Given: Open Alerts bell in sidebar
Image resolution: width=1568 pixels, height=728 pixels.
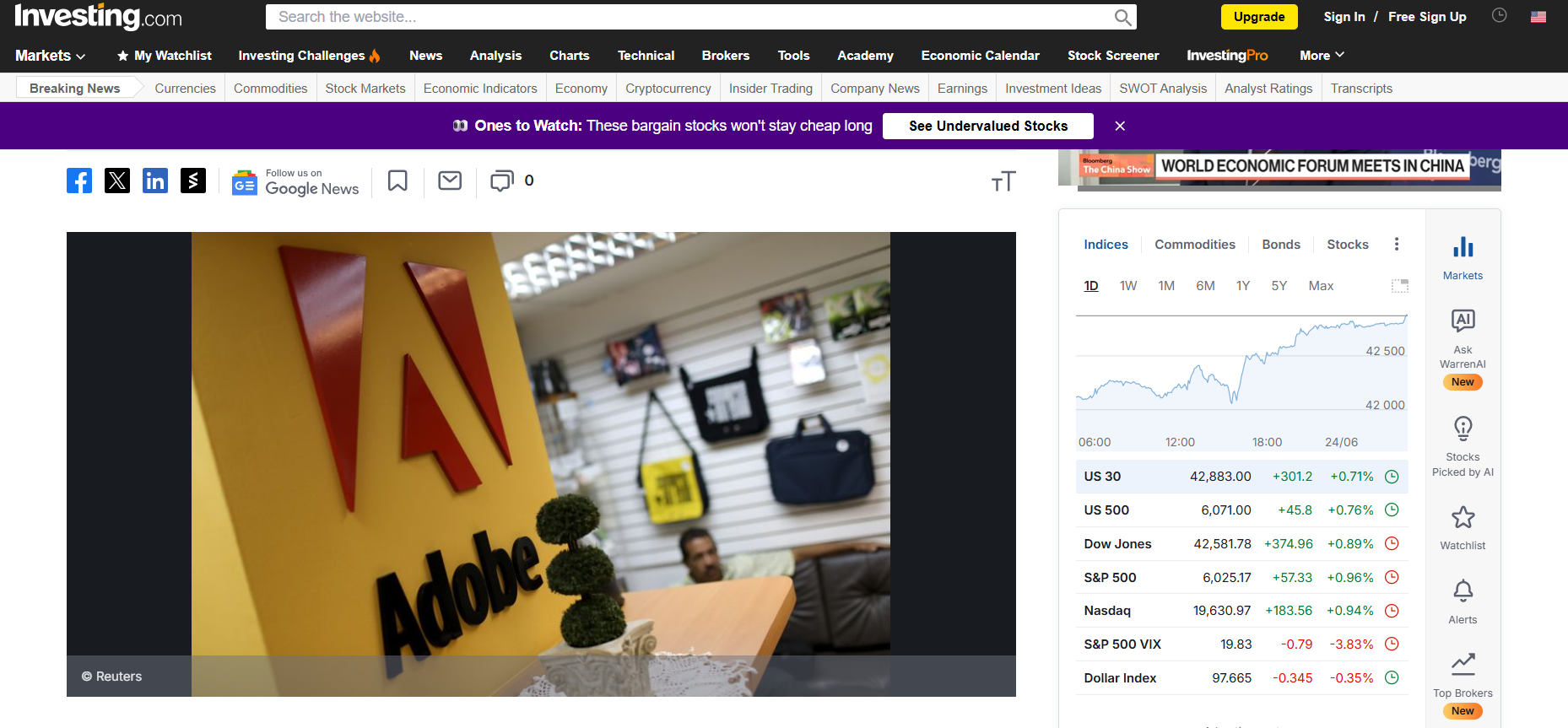Looking at the screenshot, I should [1463, 602].
